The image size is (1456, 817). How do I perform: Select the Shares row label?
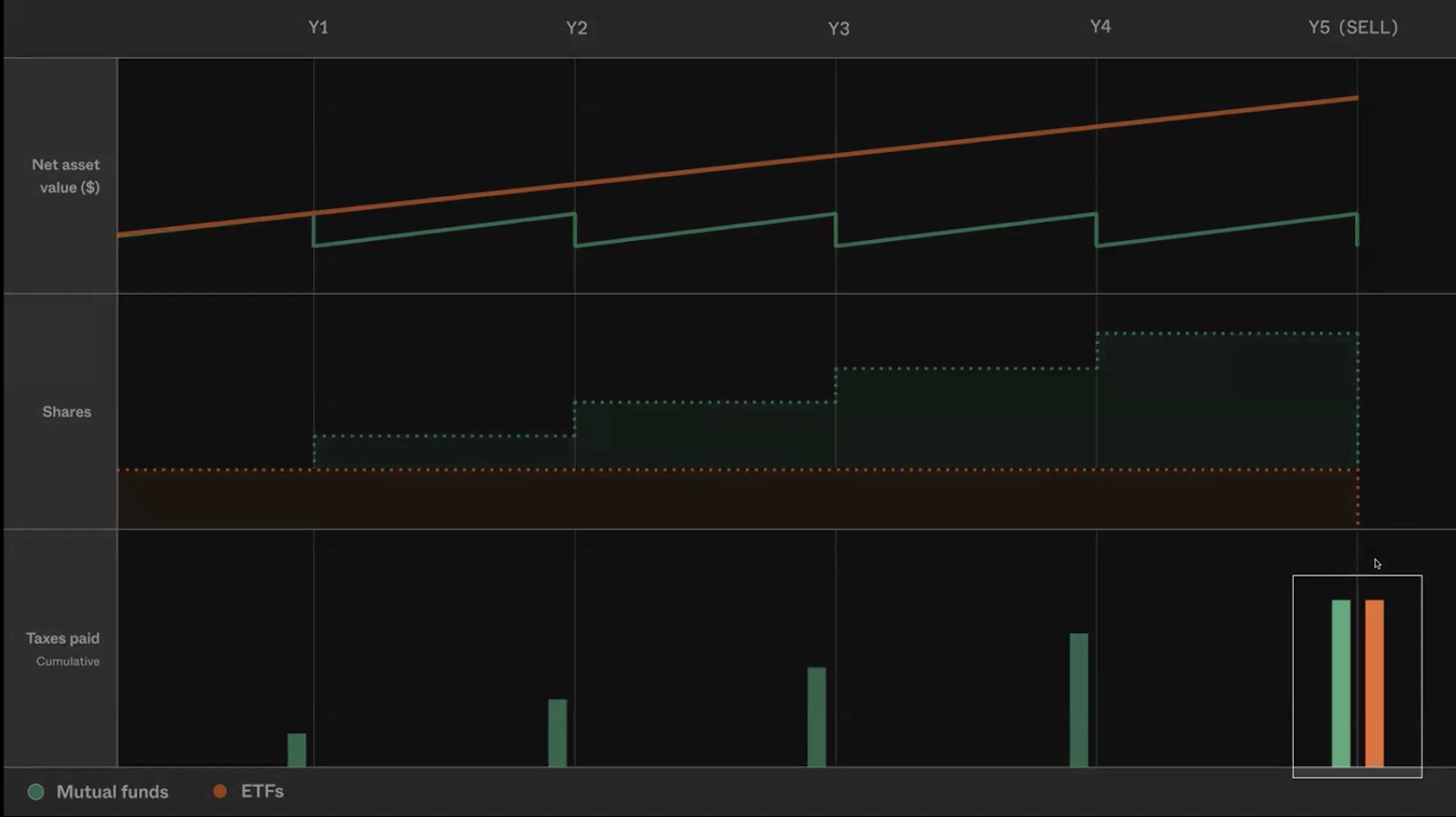66,412
